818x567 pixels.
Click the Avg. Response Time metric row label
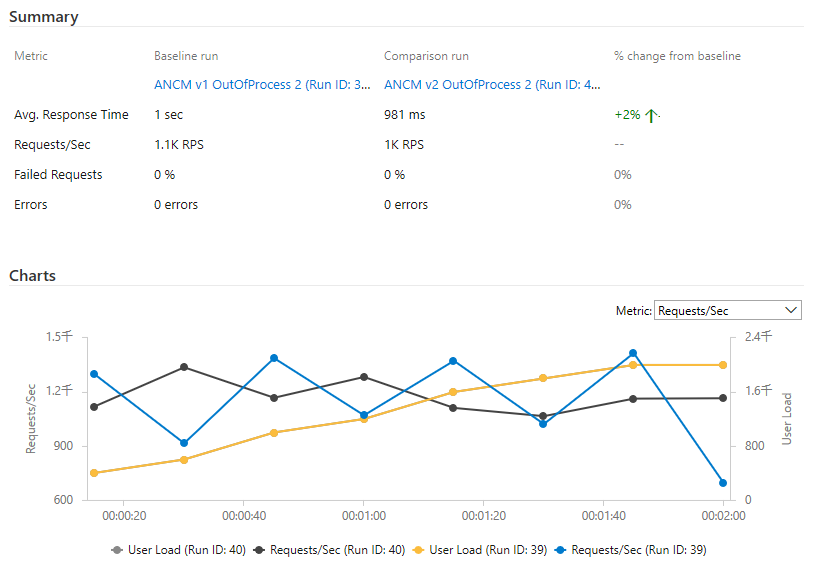tap(71, 115)
